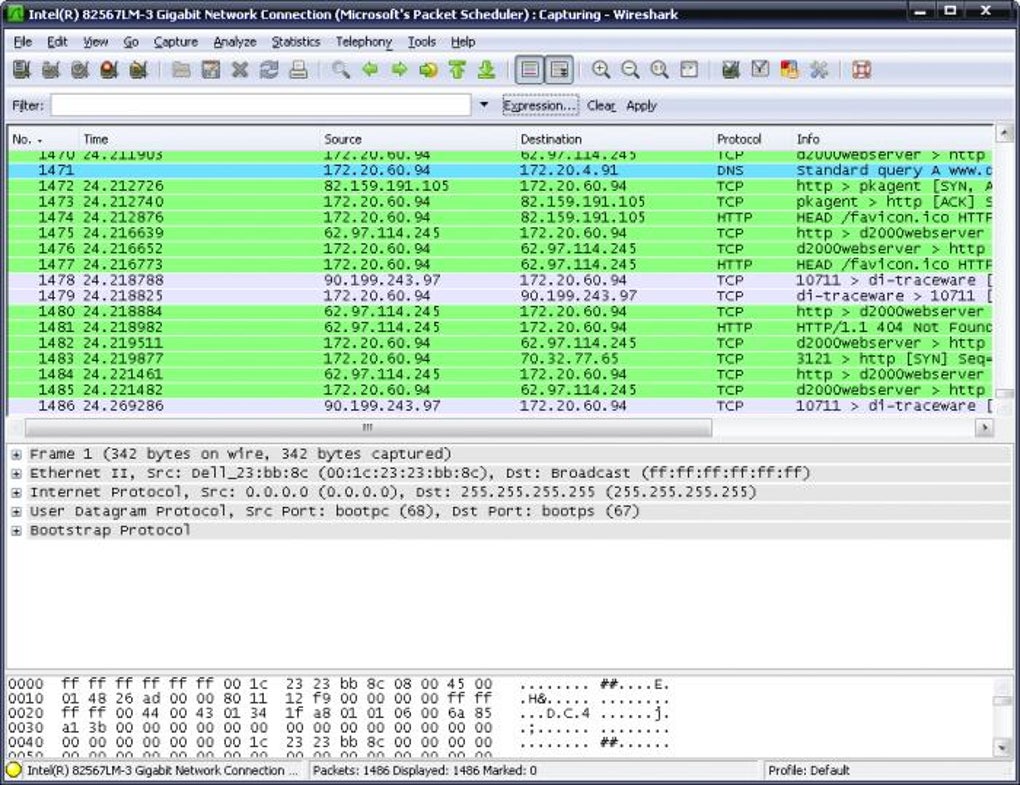Expand the Ethernet II tree node
1020x785 pixels.
click(x=16, y=473)
